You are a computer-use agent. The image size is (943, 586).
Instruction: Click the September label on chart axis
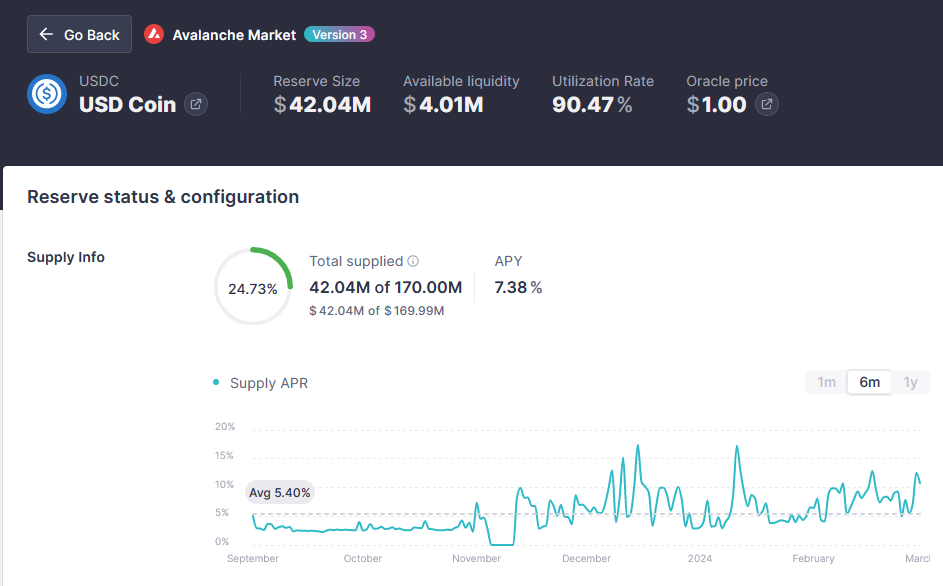pyautogui.click(x=253, y=558)
